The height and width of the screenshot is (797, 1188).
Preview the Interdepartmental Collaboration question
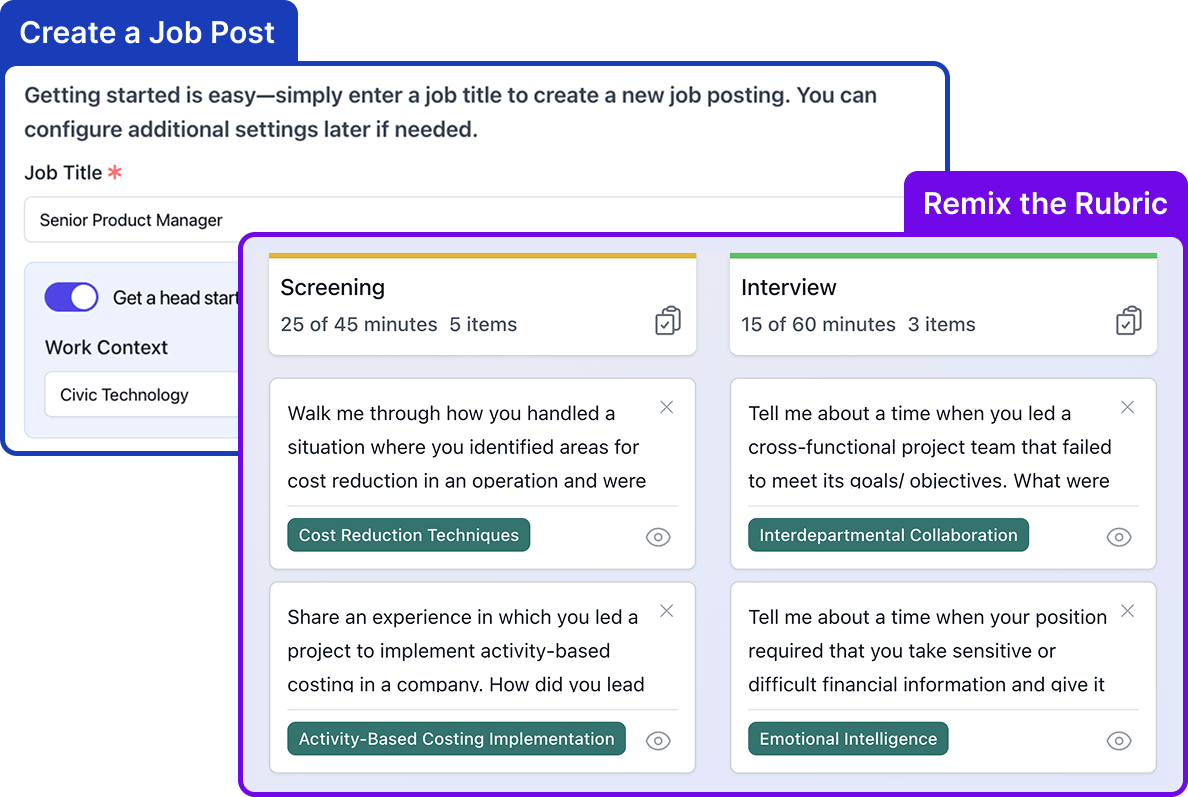1118,537
